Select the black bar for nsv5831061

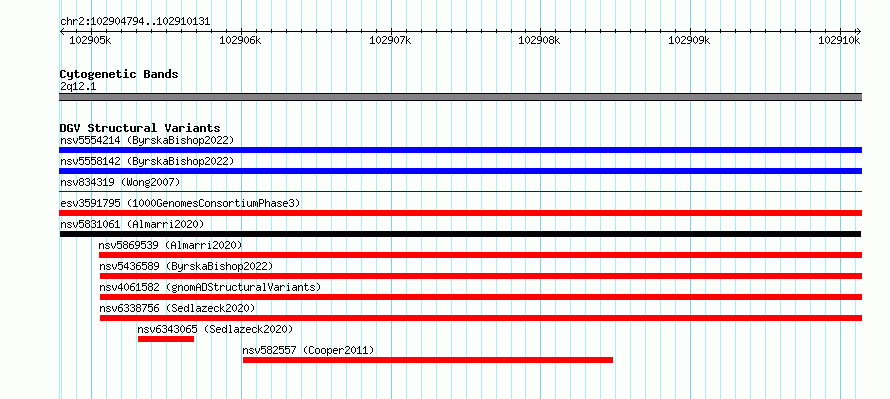point(460,234)
